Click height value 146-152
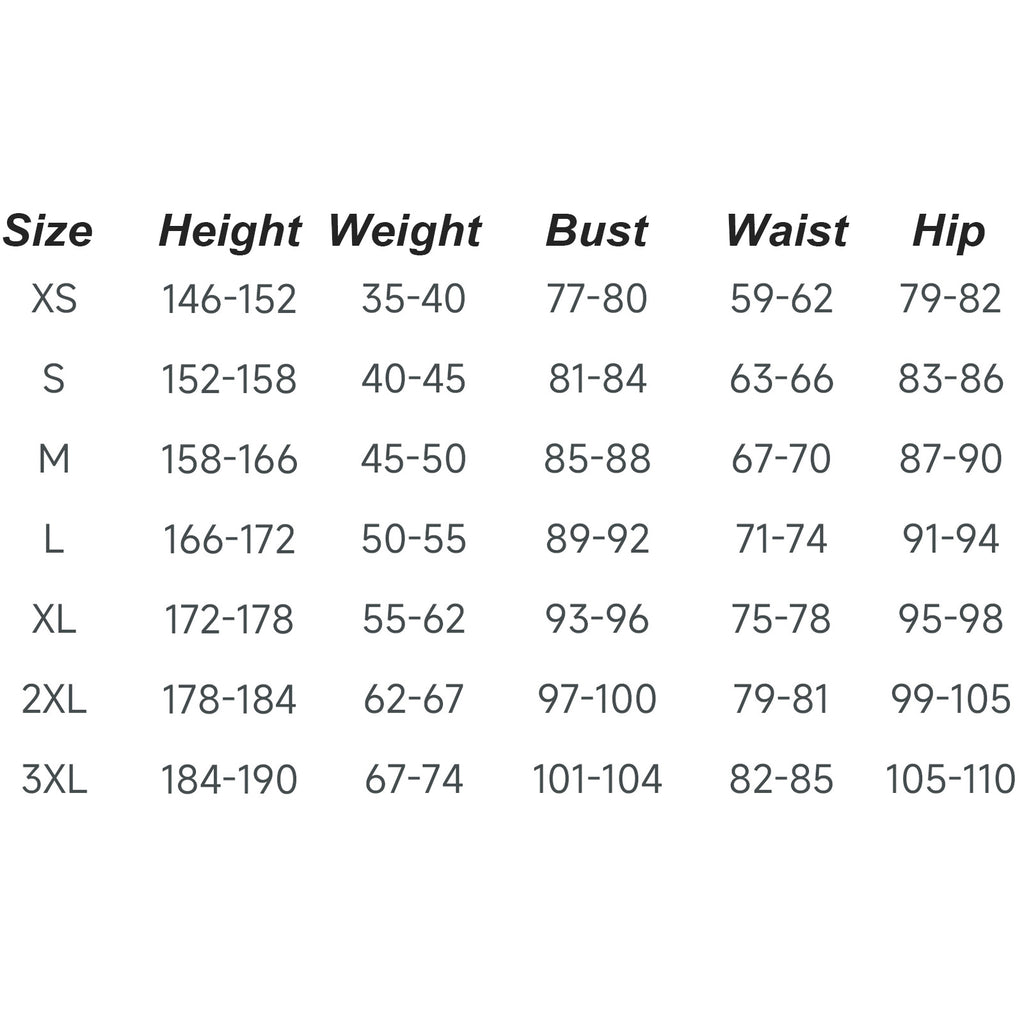The width and height of the screenshot is (1024, 1024). coord(229,299)
